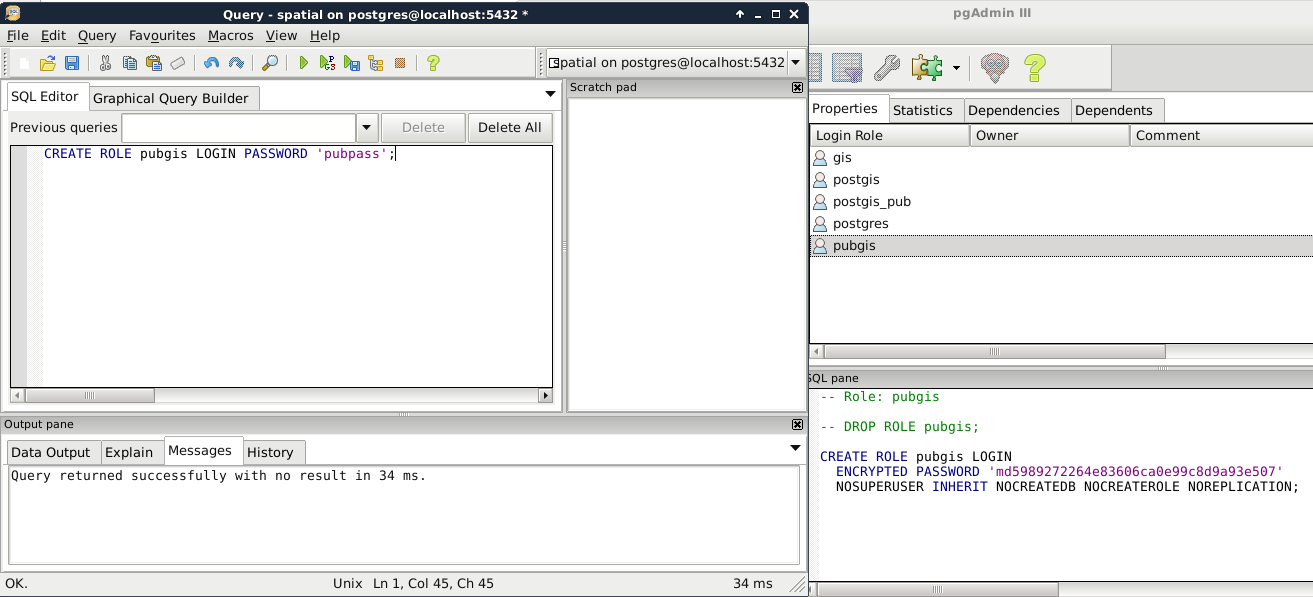The image size is (1313, 597).
Task: Open the Macros menu
Action: pos(230,35)
